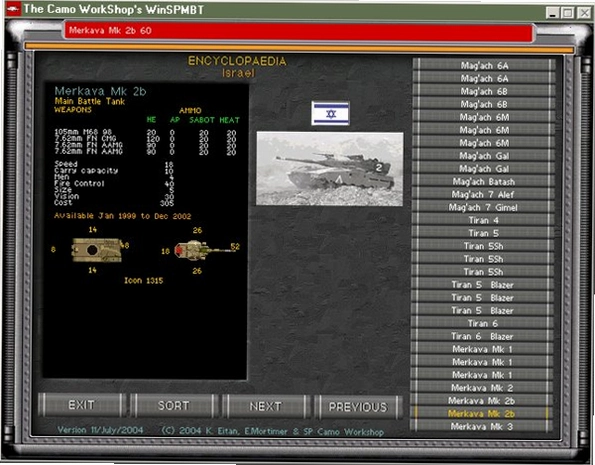Click the 105mm M68 98 weapon line

pyautogui.click(x=83, y=132)
